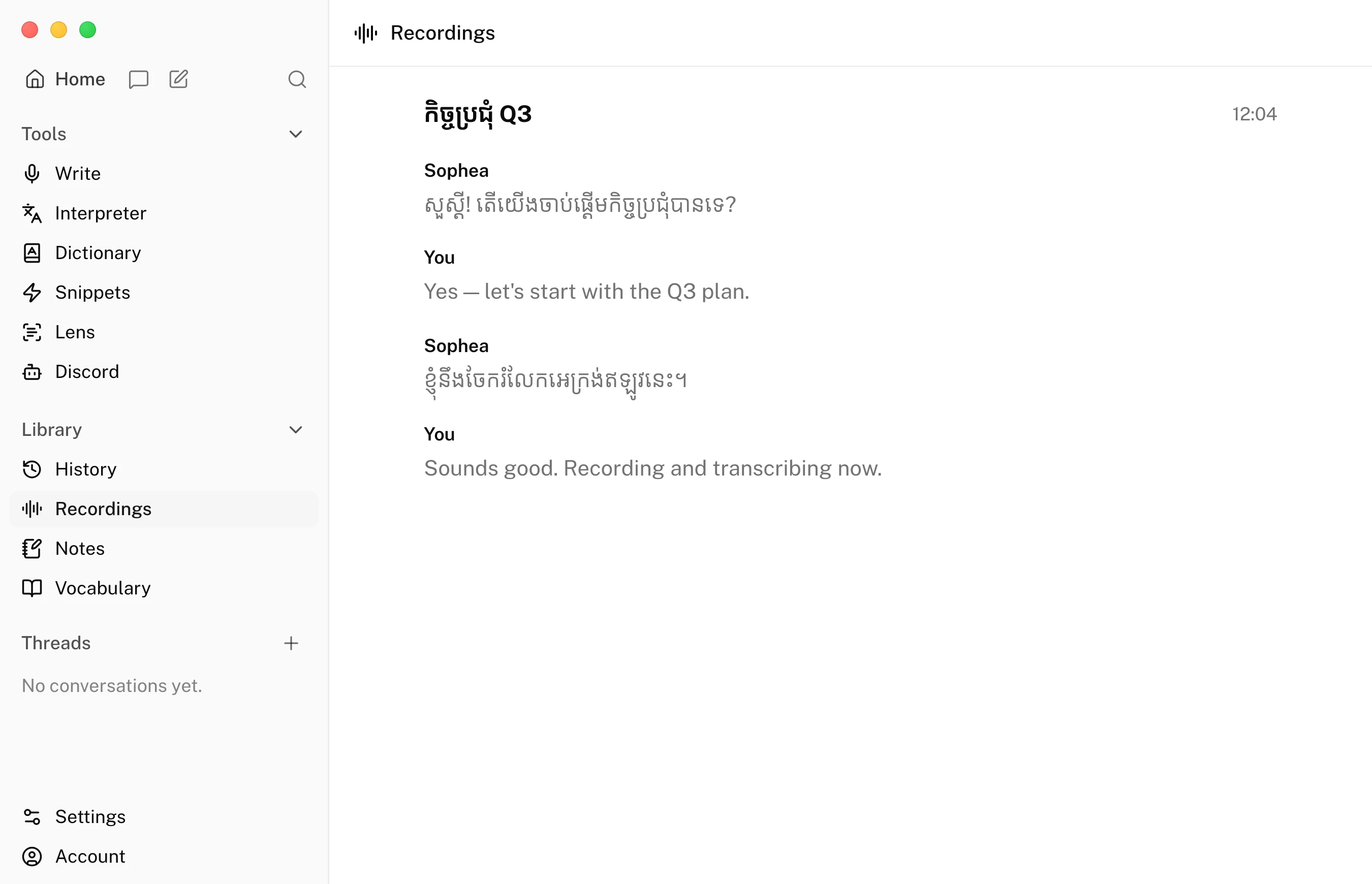
Task: Click the Vocabulary open-book icon
Action: (x=32, y=588)
